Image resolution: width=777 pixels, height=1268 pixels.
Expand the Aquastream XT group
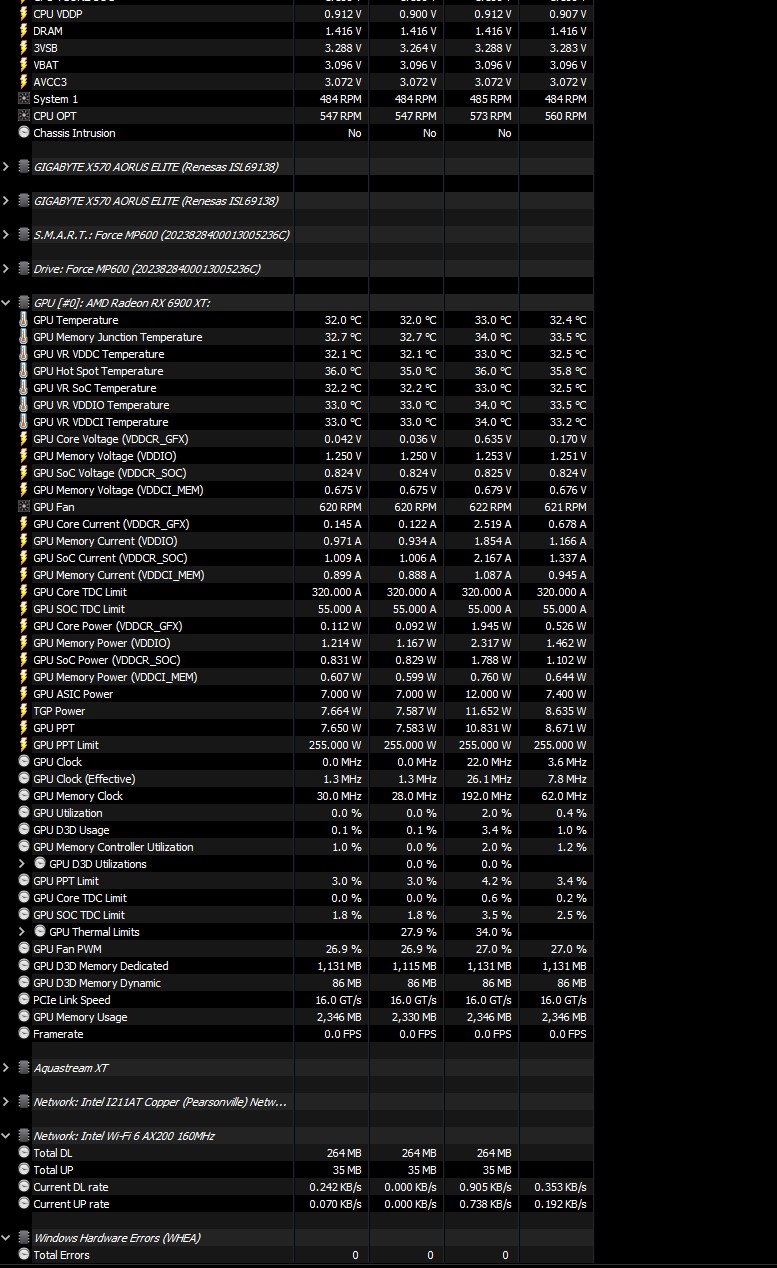click(x=7, y=1068)
